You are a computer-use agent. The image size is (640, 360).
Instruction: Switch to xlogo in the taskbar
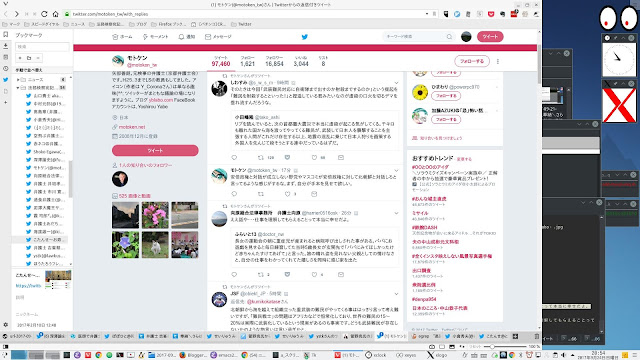[x=437, y=355]
